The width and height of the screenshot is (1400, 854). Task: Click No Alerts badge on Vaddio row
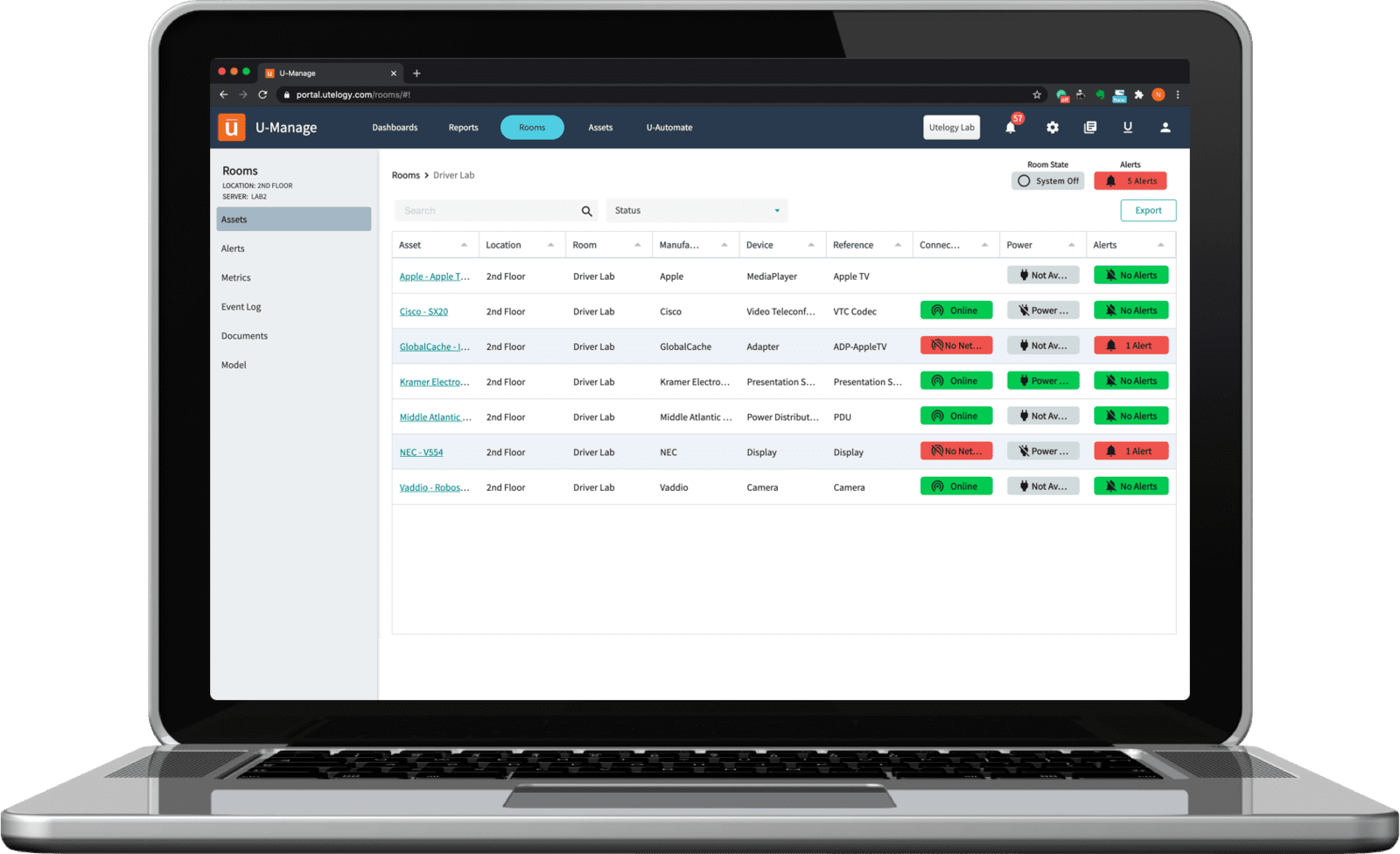tap(1130, 486)
